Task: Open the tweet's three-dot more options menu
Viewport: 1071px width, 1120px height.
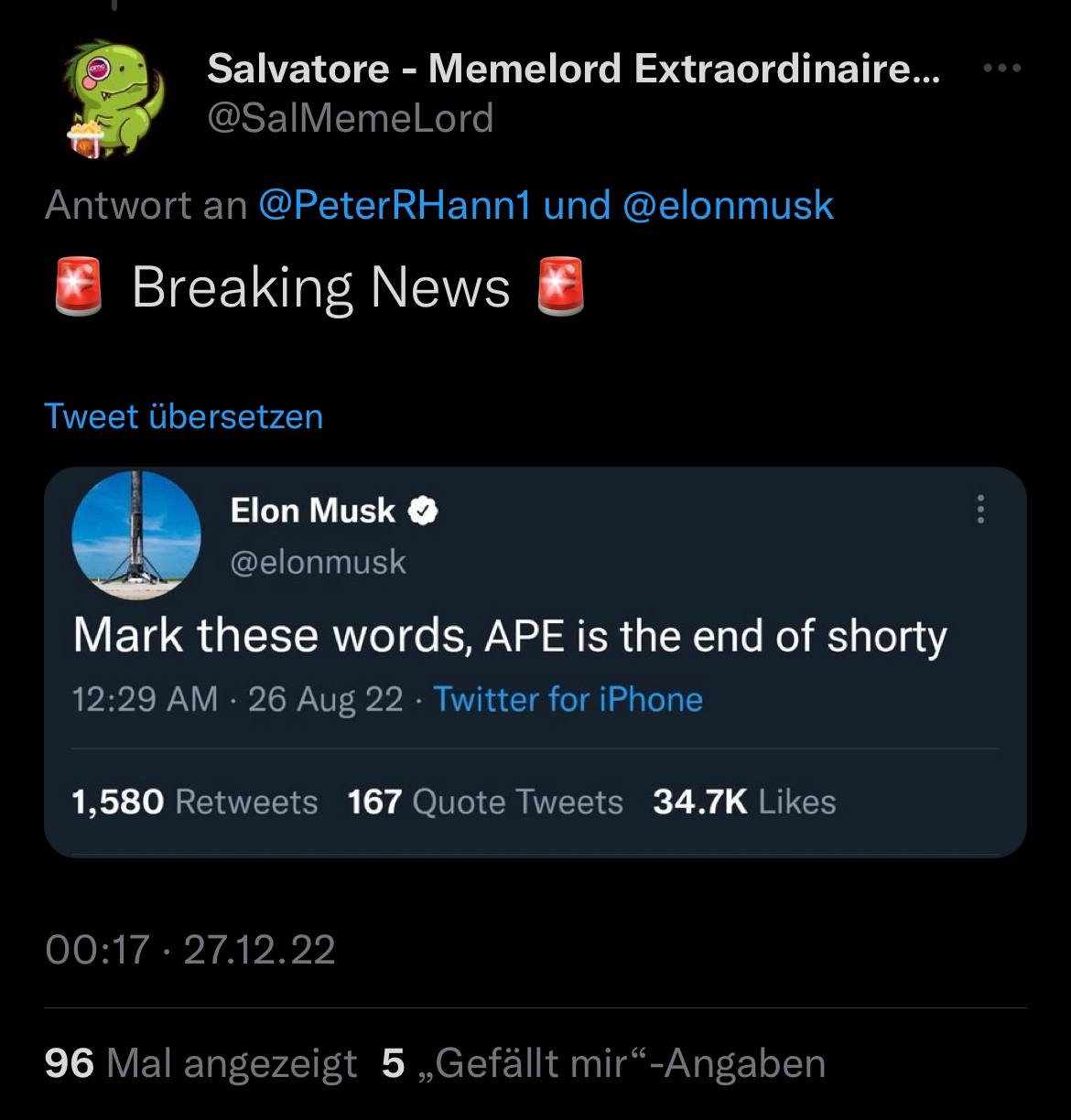Action: (1004, 68)
